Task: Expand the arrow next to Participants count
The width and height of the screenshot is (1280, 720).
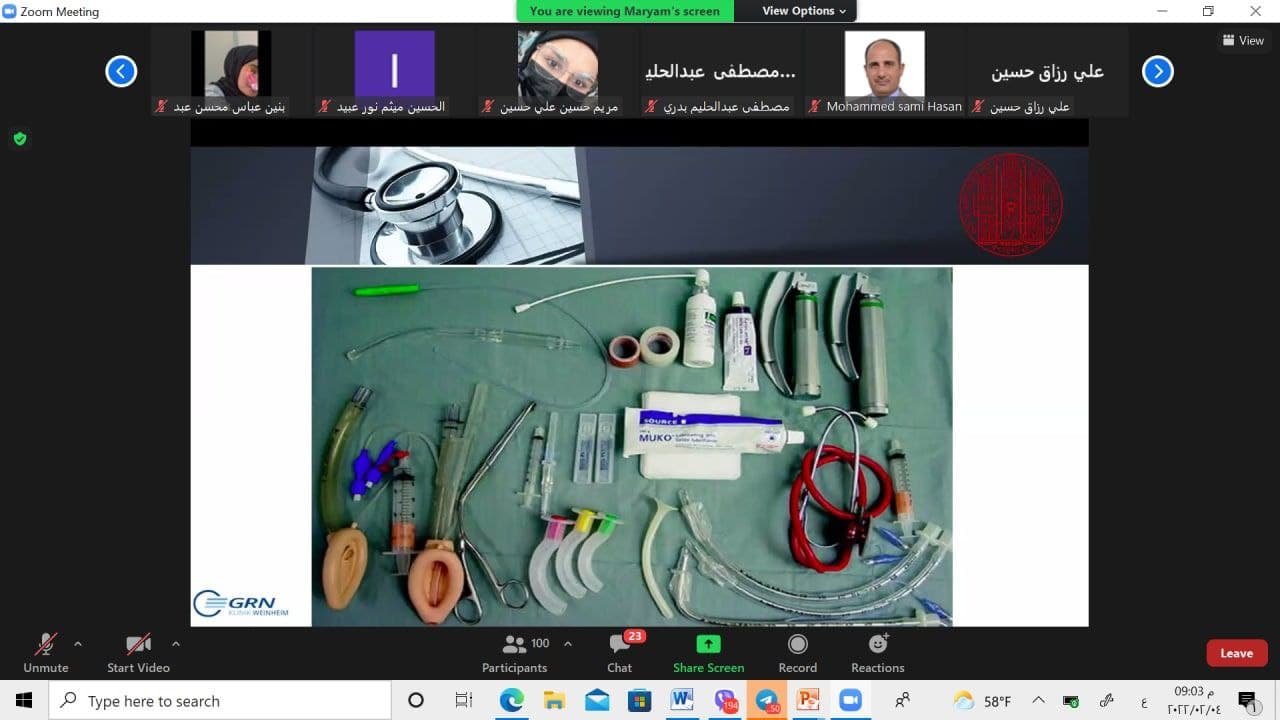Action: (568, 644)
